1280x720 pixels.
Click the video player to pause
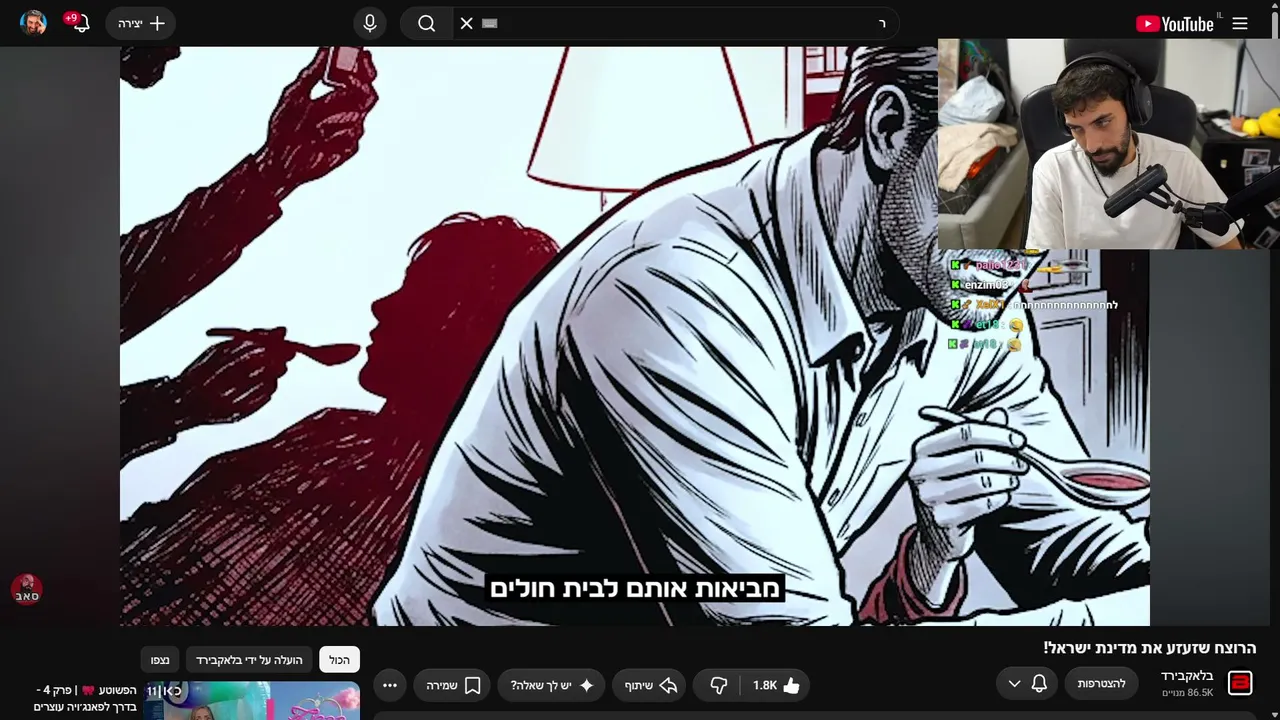[x=635, y=335]
